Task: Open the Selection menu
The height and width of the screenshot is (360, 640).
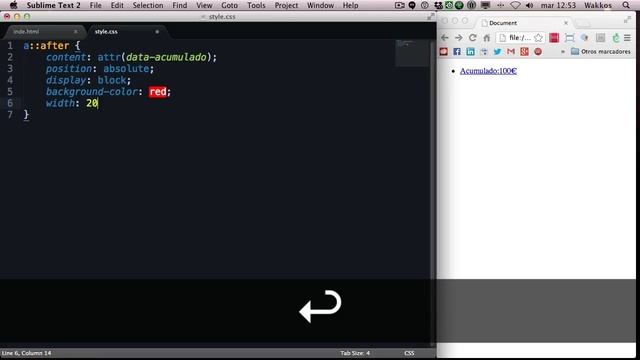Action: coord(148,5)
